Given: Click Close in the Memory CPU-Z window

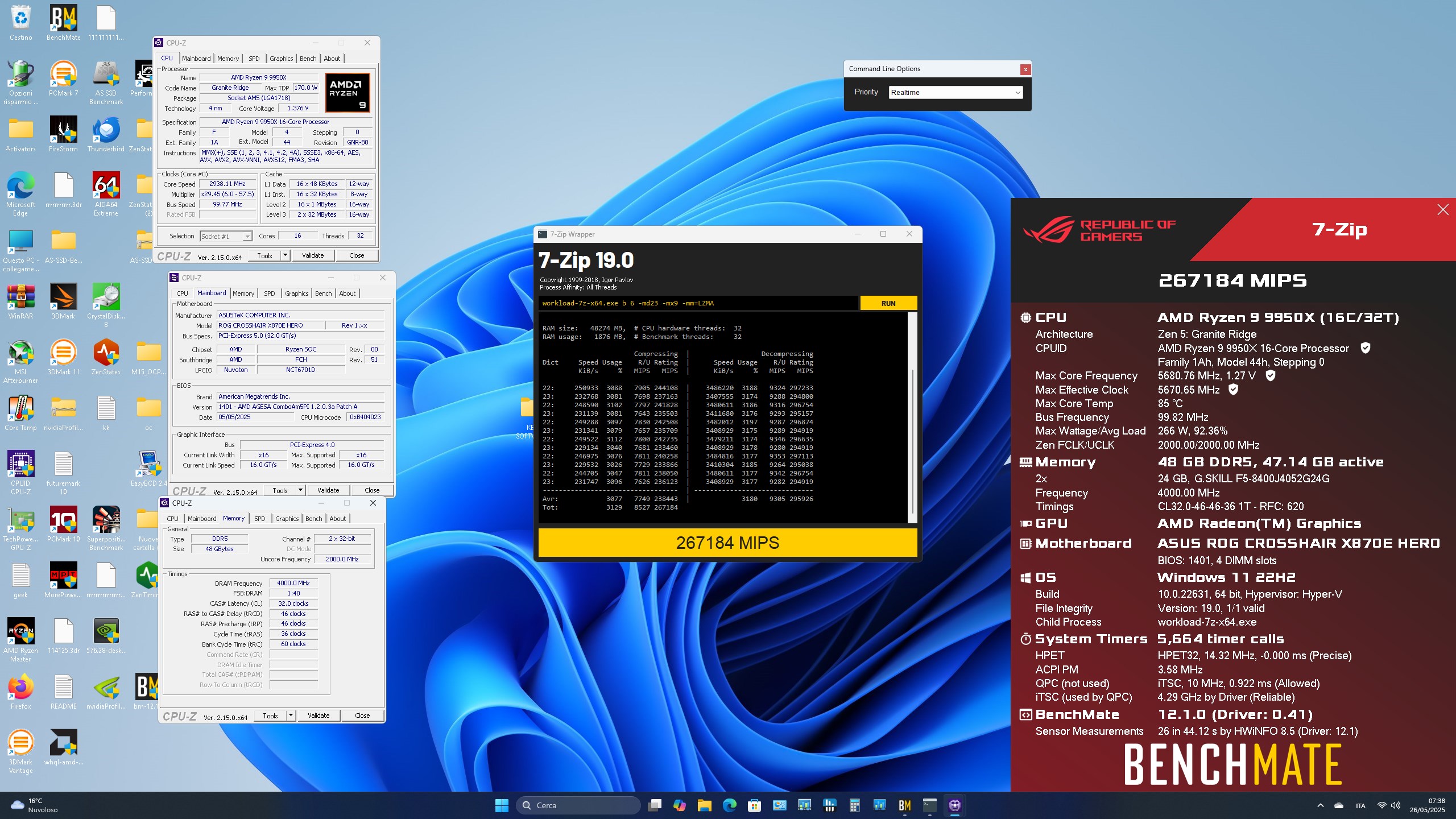Looking at the screenshot, I should tap(362, 715).
